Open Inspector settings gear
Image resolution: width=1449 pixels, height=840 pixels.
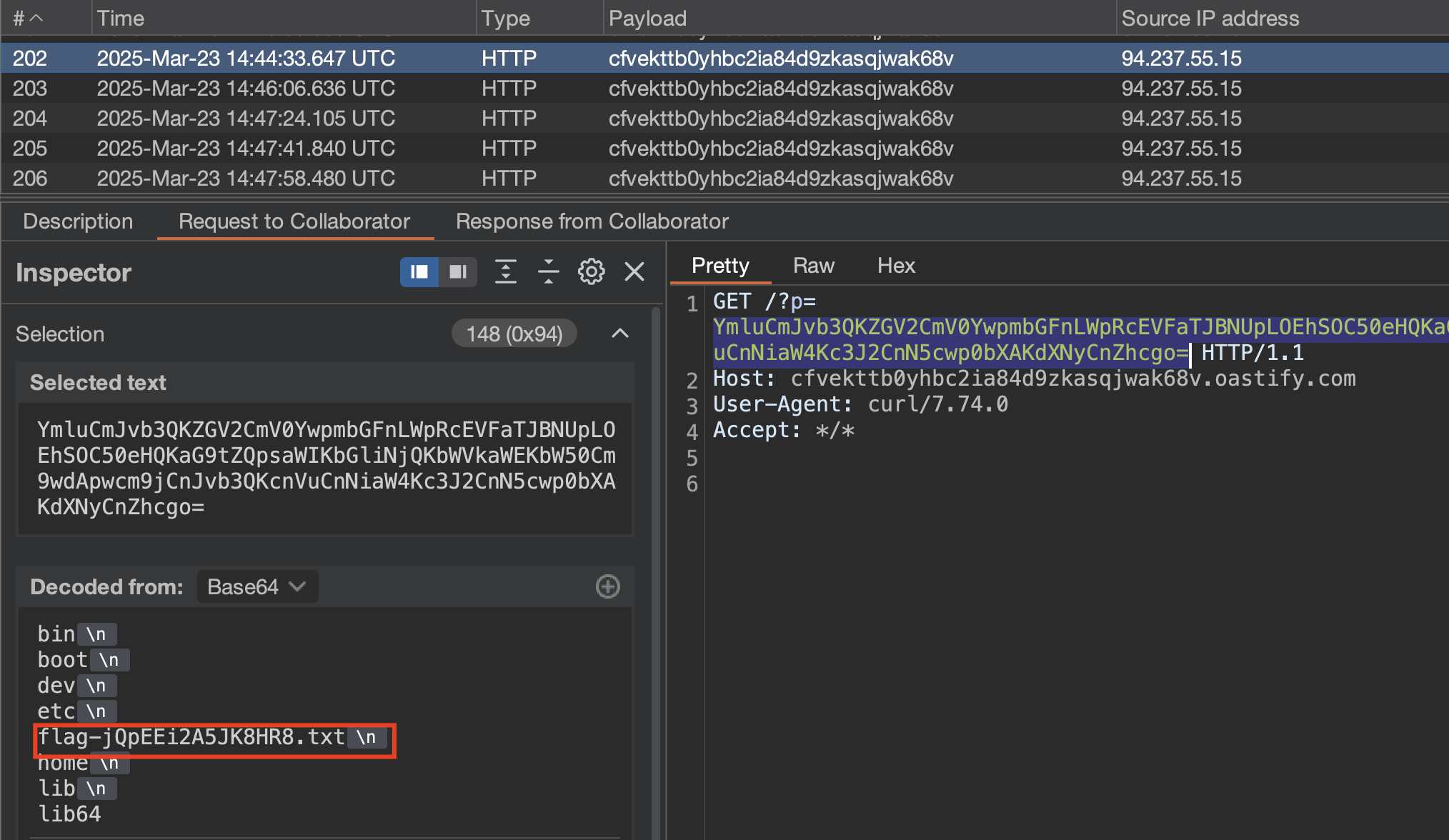(x=591, y=272)
